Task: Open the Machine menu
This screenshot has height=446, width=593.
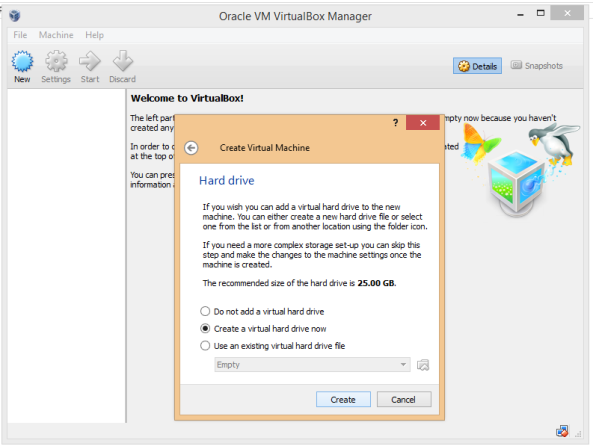Action: click(x=56, y=35)
